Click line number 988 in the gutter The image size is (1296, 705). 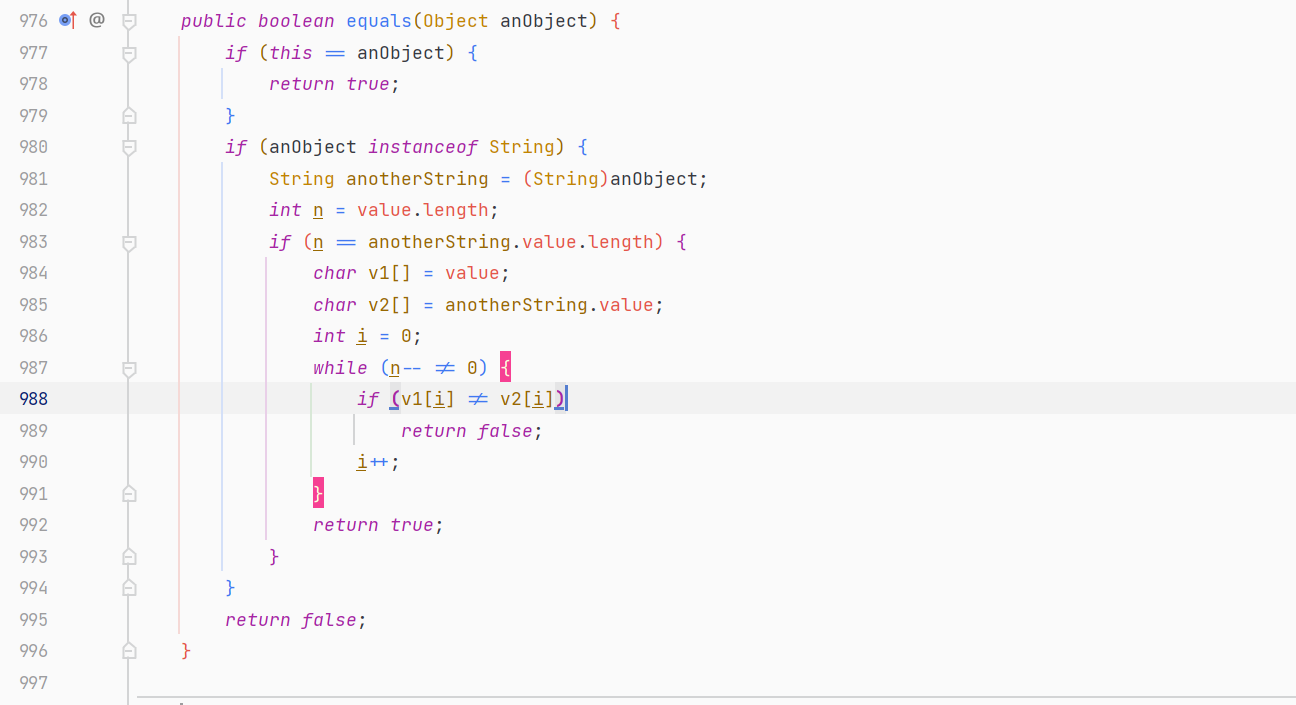(x=33, y=399)
